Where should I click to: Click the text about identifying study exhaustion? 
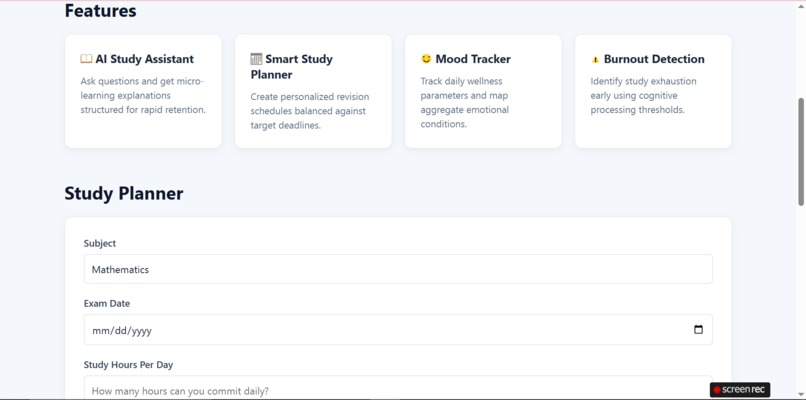click(643, 96)
